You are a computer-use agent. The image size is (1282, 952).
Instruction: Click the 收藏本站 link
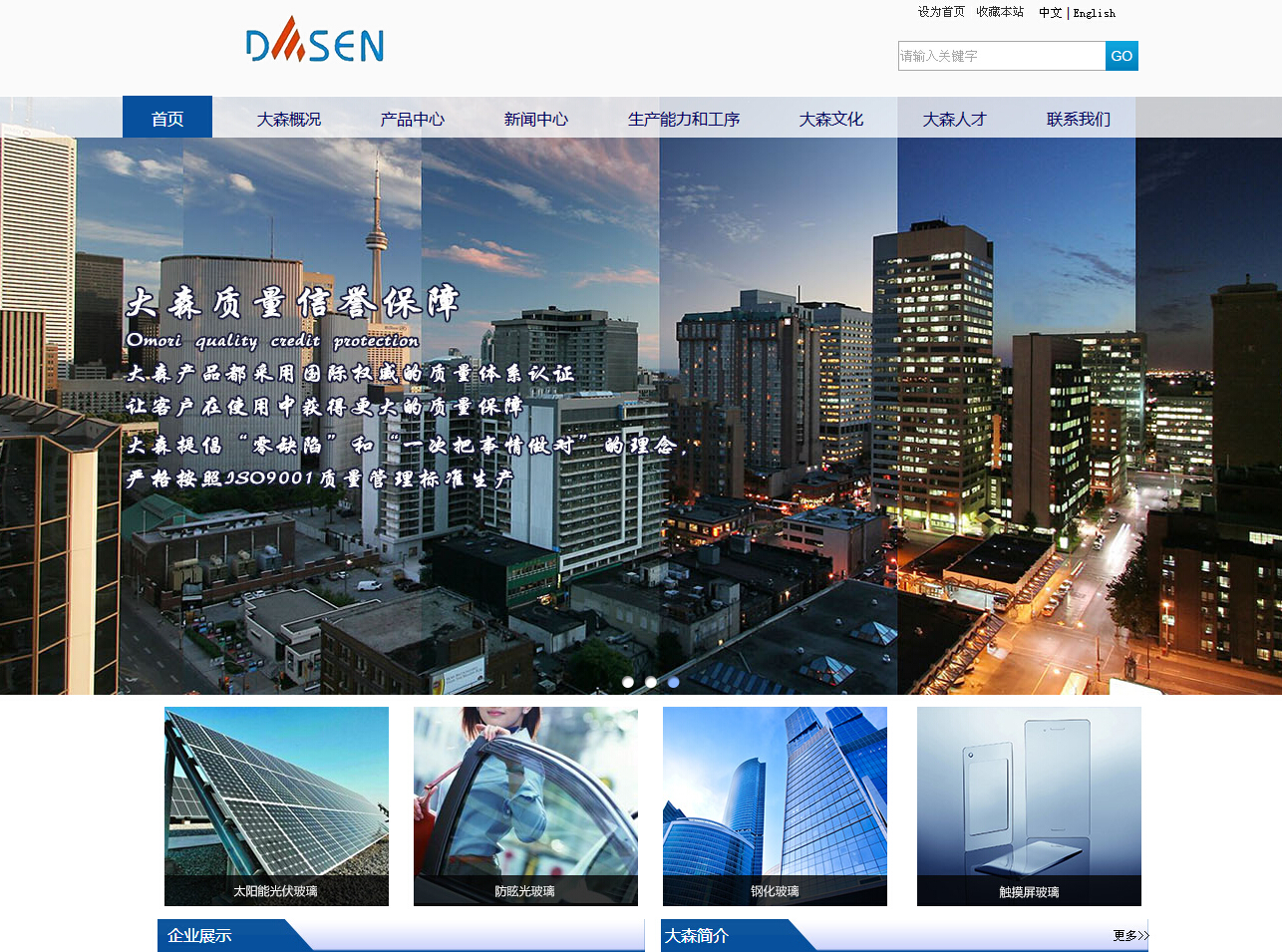coord(1000,12)
